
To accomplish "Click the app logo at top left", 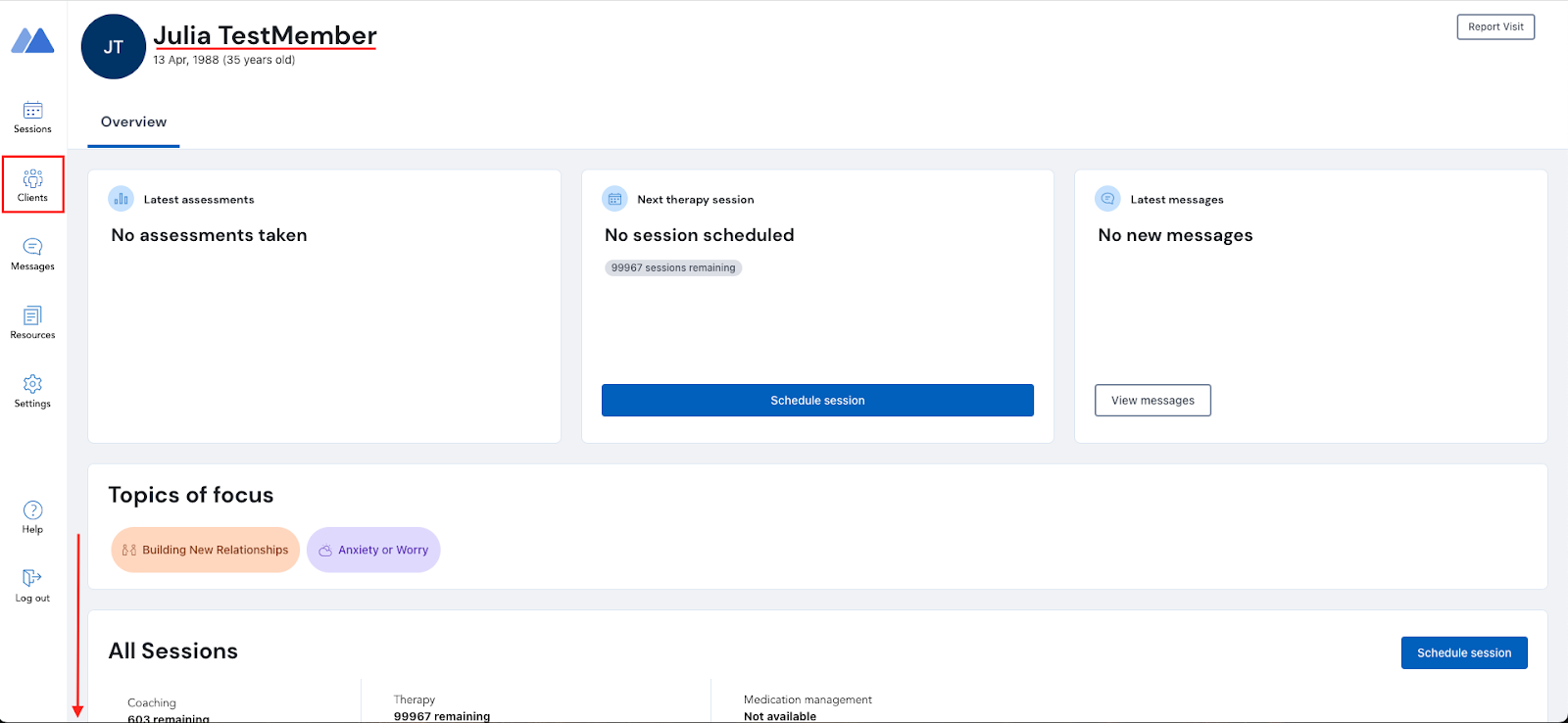I will click(x=32, y=41).
